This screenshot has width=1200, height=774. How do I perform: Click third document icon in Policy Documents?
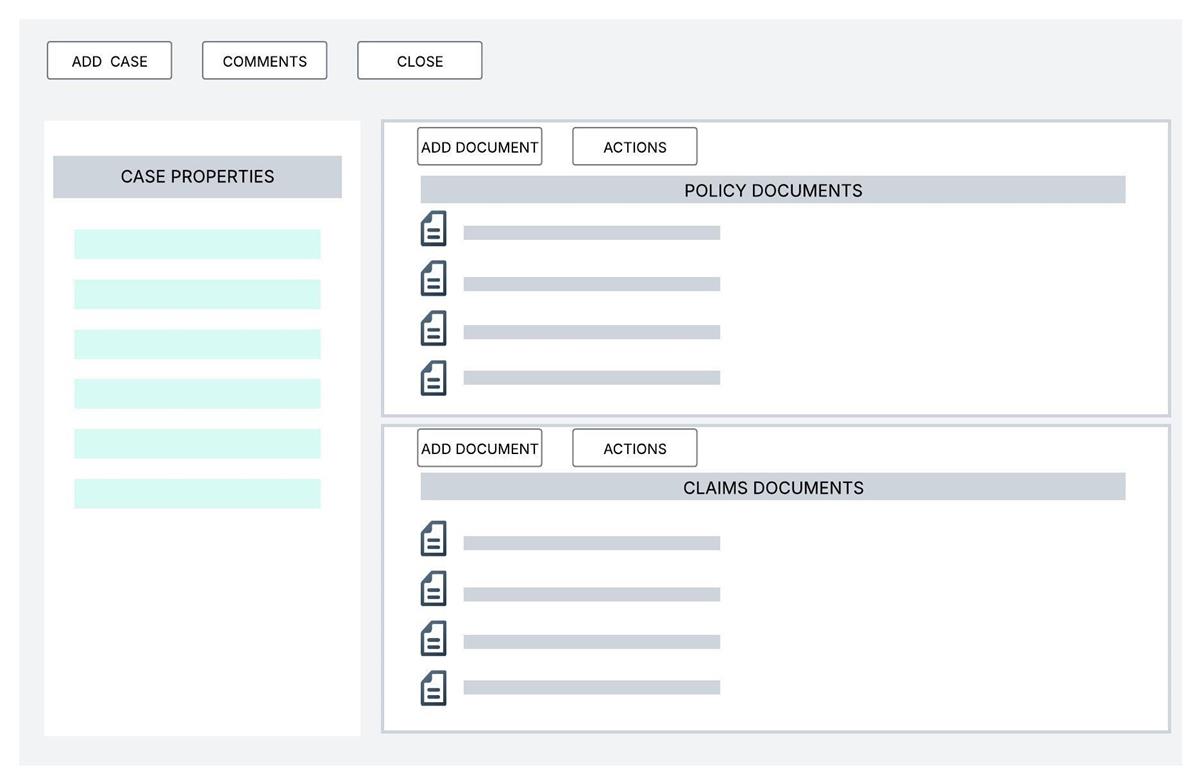tap(433, 329)
